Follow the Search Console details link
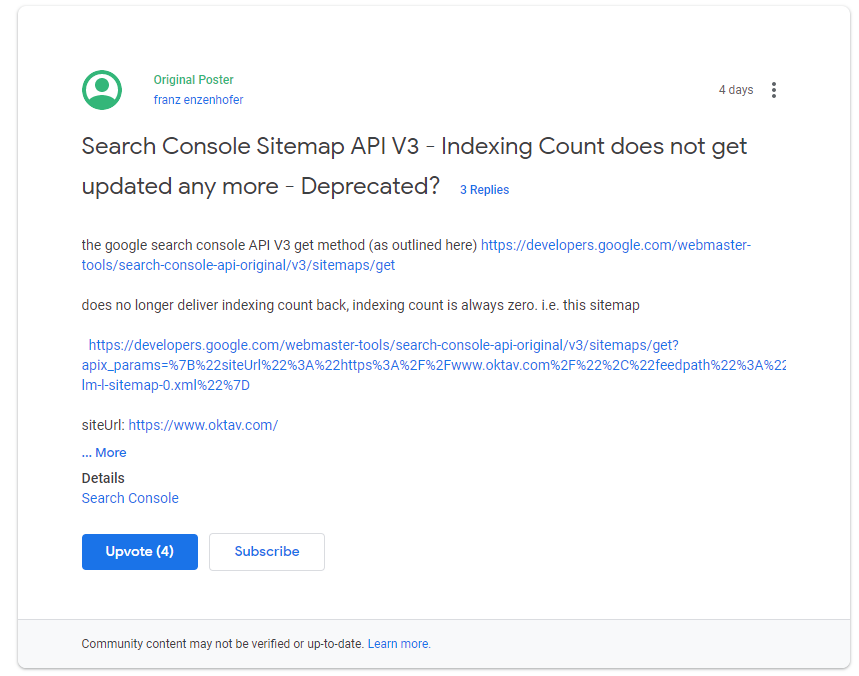Image resolution: width=859 pixels, height=676 pixels. coord(130,498)
